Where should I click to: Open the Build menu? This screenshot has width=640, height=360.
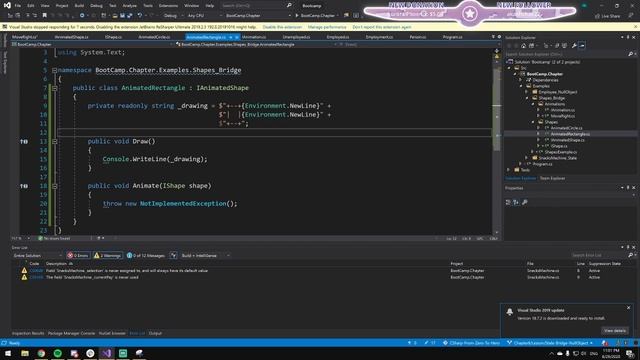79,6
